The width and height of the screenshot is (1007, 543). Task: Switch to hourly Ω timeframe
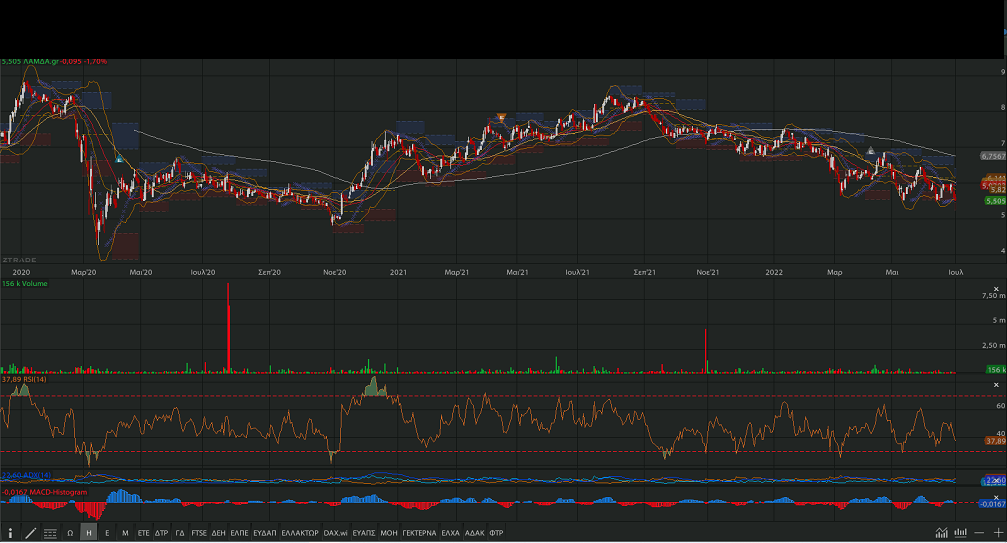(70, 533)
